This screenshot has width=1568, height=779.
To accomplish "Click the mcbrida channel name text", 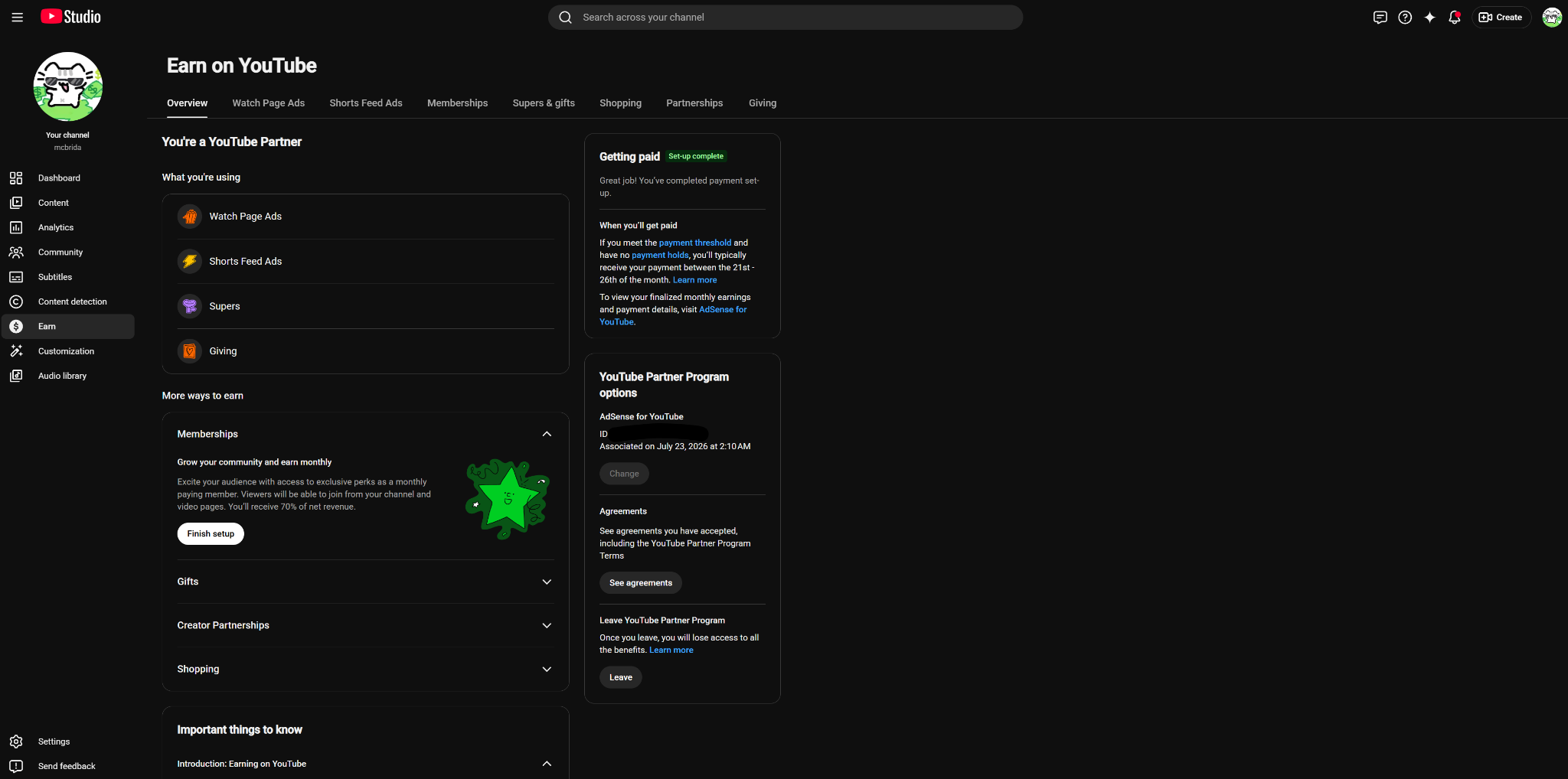I will [67, 148].
